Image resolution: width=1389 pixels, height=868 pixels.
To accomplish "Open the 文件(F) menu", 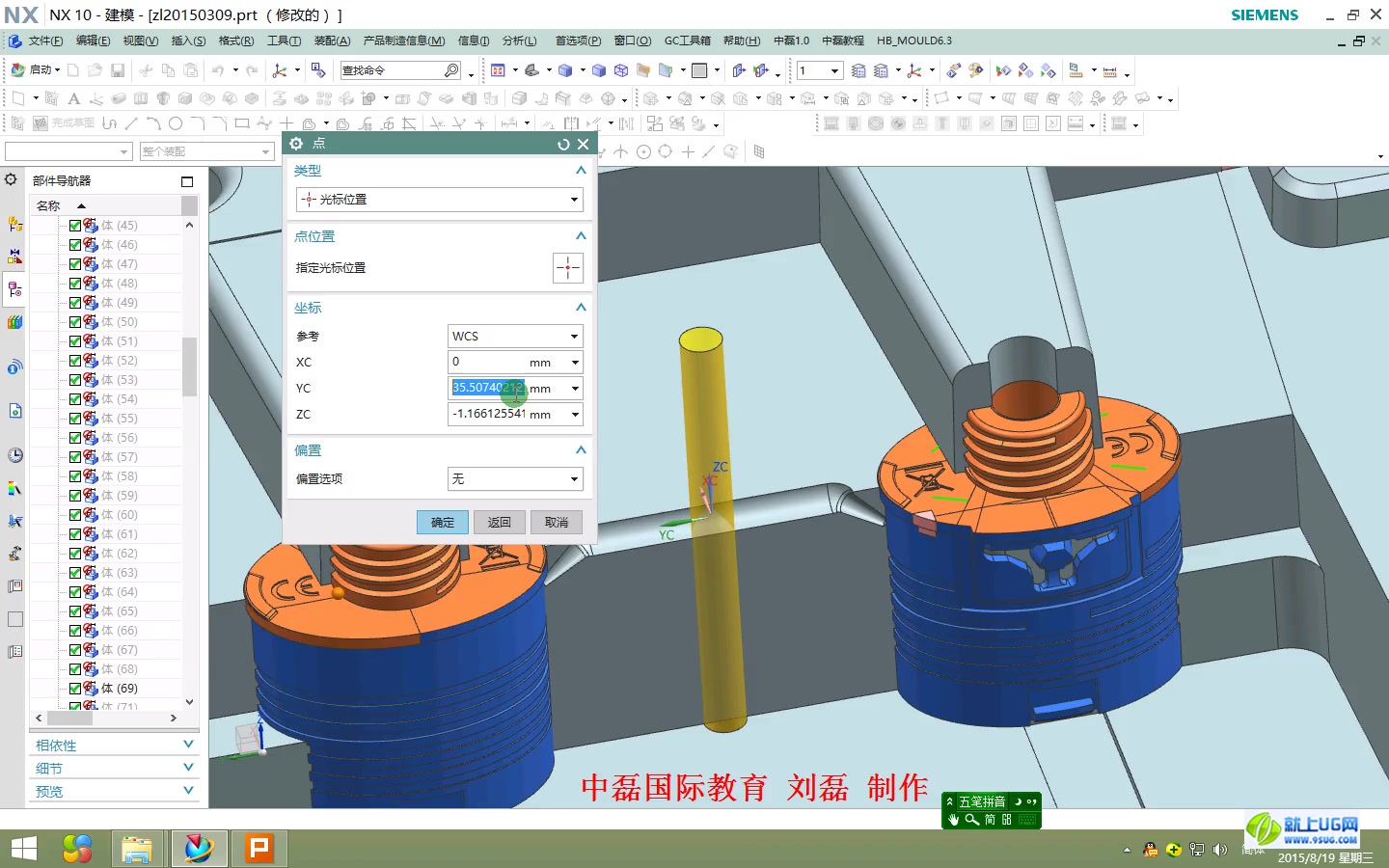I will coord(45,41).
